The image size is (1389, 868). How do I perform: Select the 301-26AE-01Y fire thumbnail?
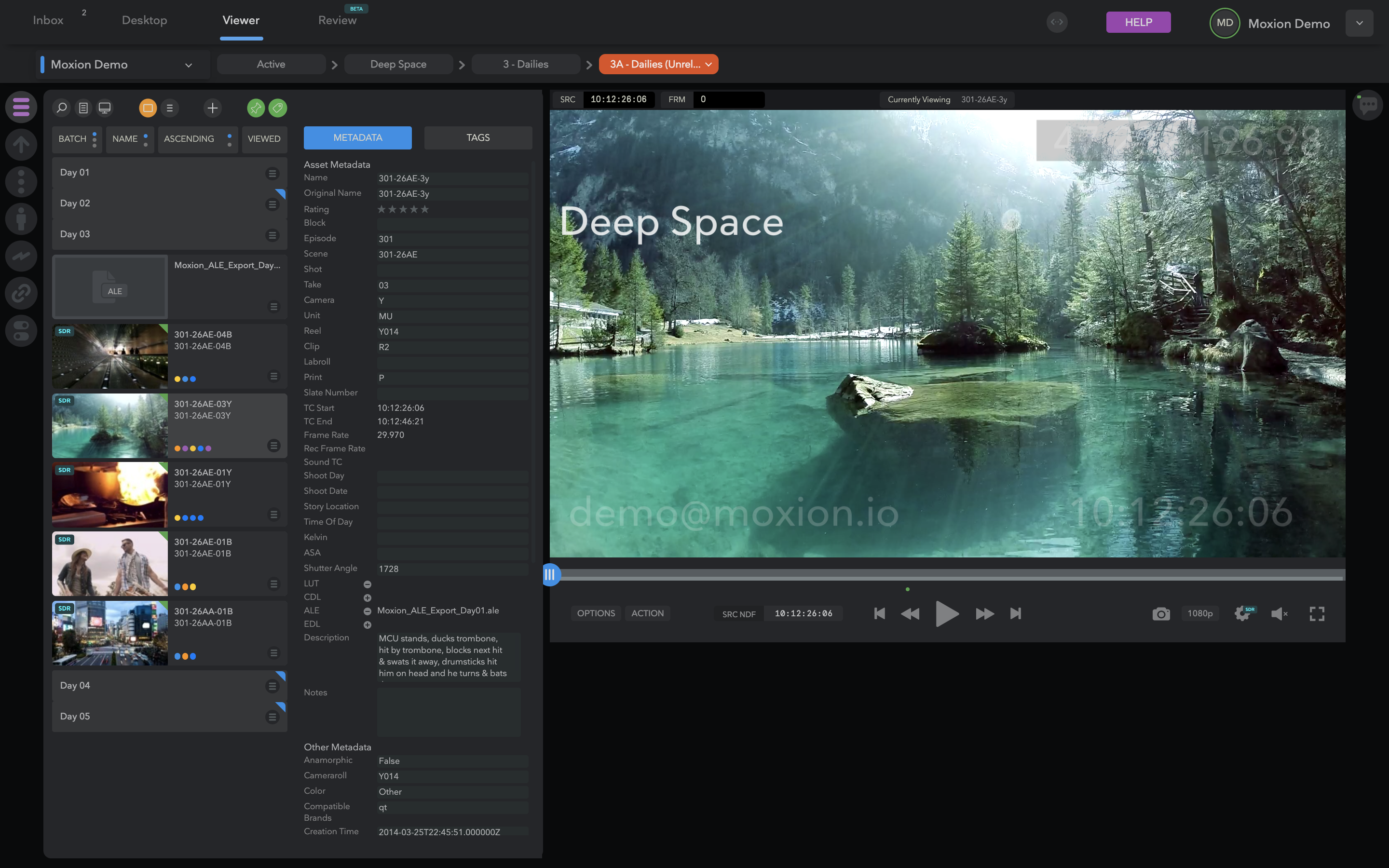tap(110, 494)
